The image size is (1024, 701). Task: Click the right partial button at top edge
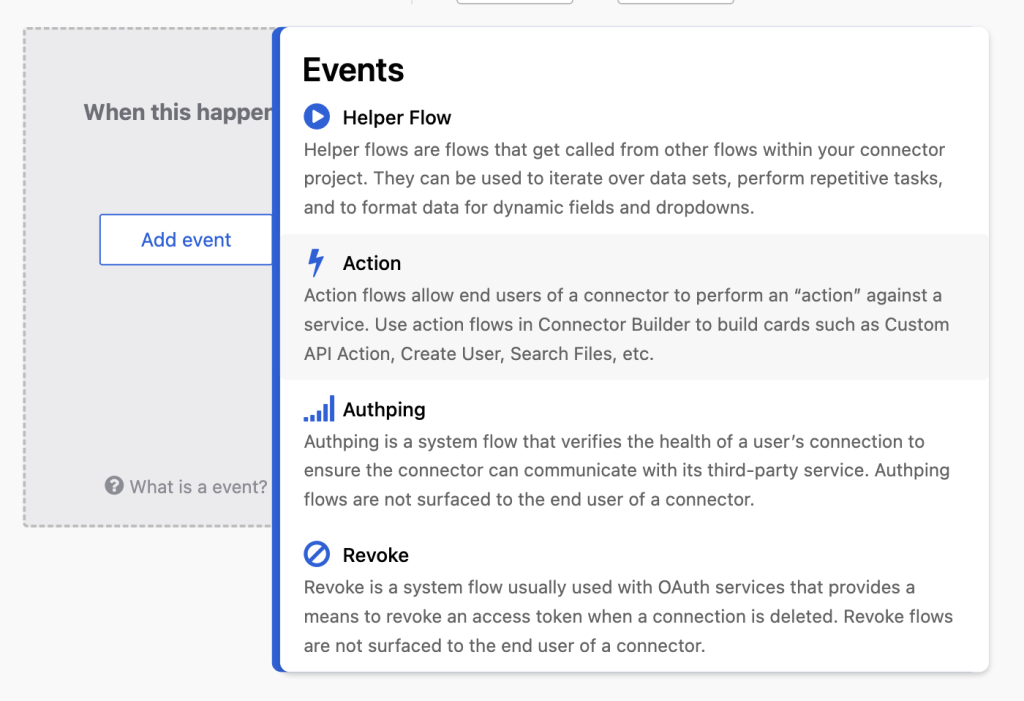click(x=676, y=2)
